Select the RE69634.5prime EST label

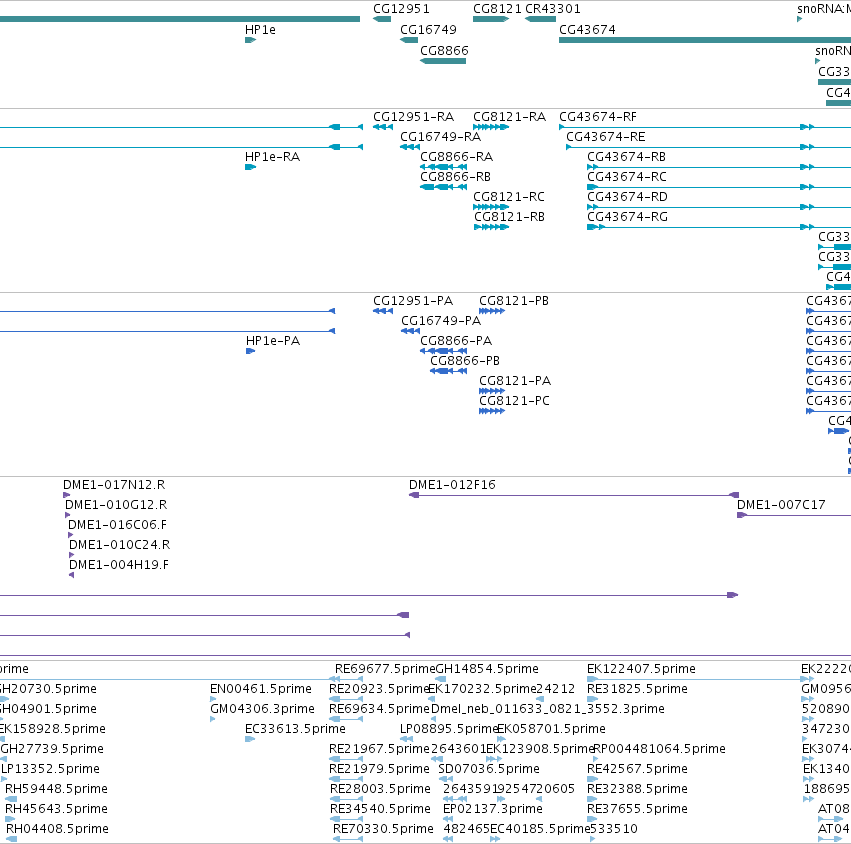pos(379,709)
